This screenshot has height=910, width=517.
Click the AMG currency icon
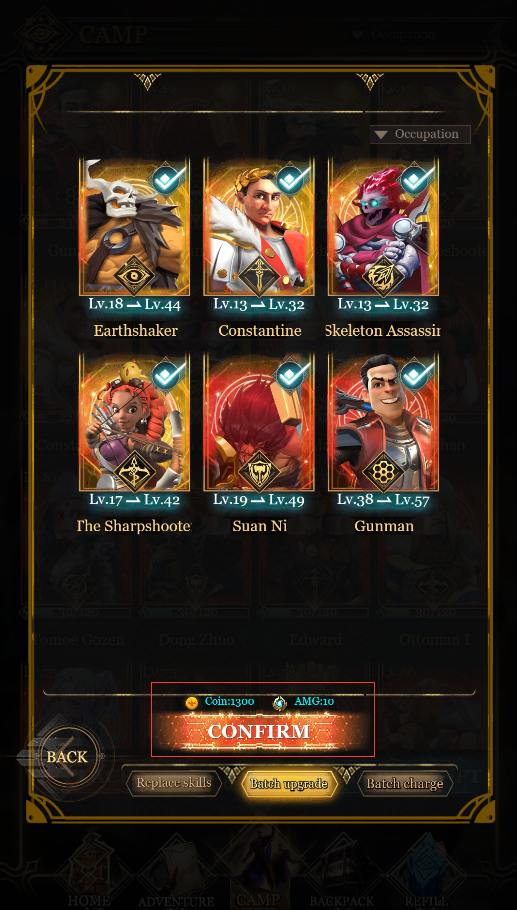coord(280,702)
